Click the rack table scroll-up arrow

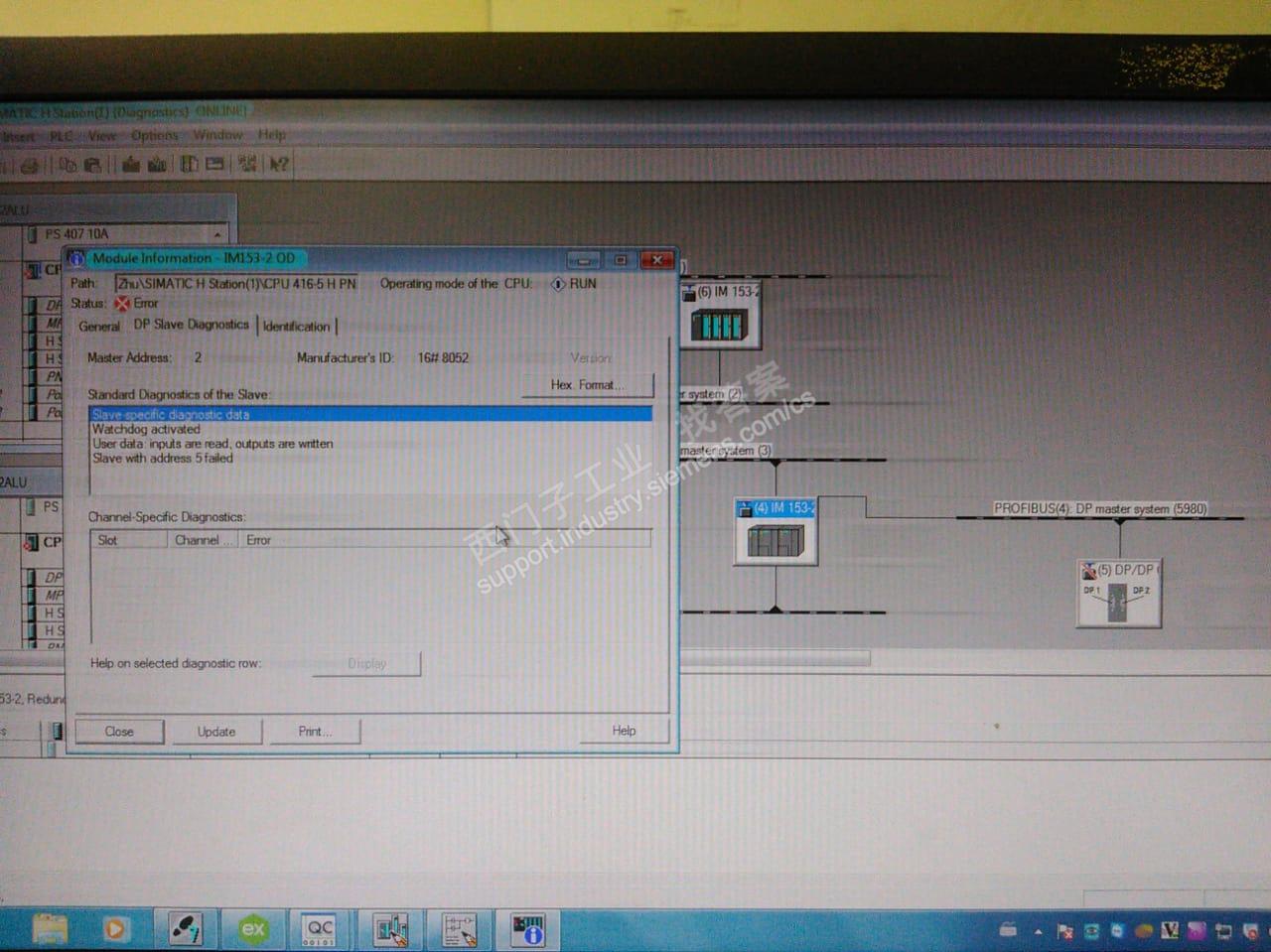217,234
